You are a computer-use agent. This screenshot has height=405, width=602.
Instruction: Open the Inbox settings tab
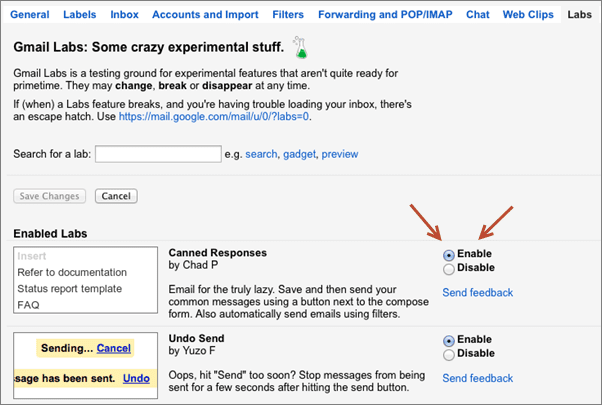124,15
